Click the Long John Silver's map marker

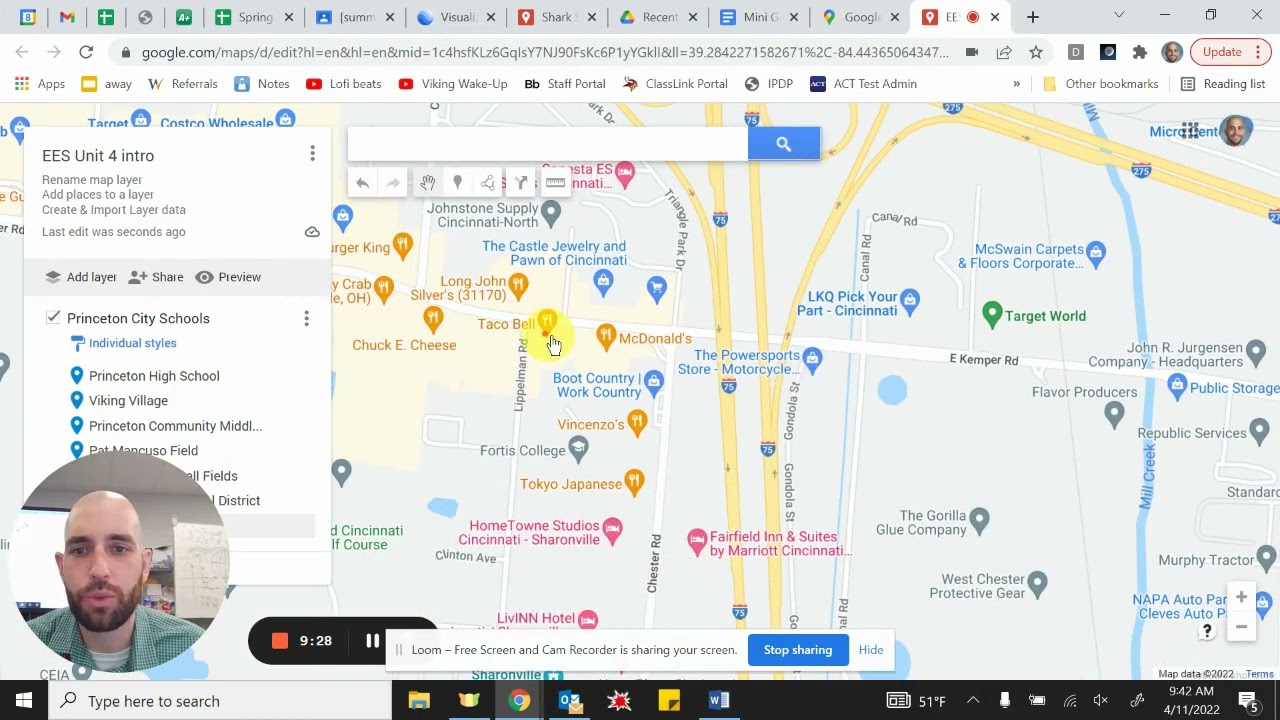click(518, 287)
